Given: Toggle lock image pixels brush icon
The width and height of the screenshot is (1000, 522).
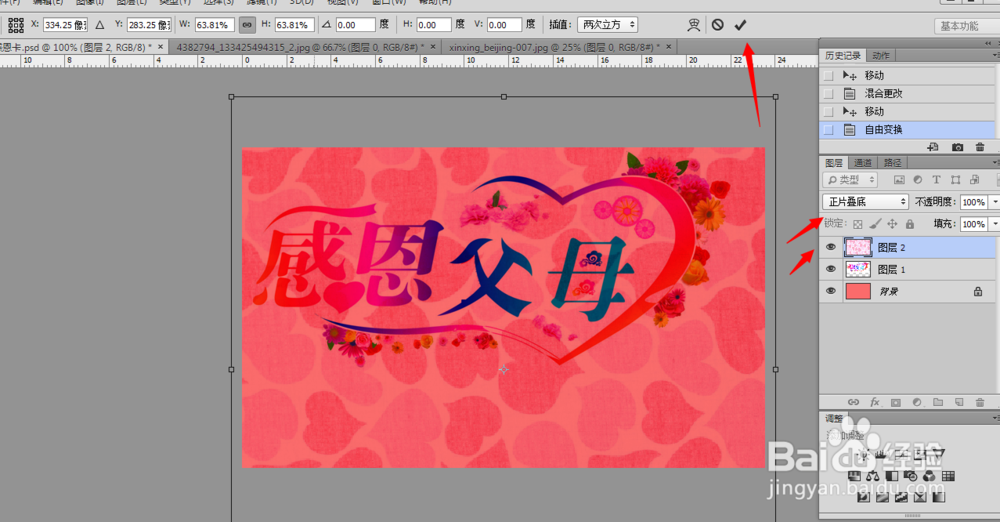Looking at the screenshot, I should point(875,224).
